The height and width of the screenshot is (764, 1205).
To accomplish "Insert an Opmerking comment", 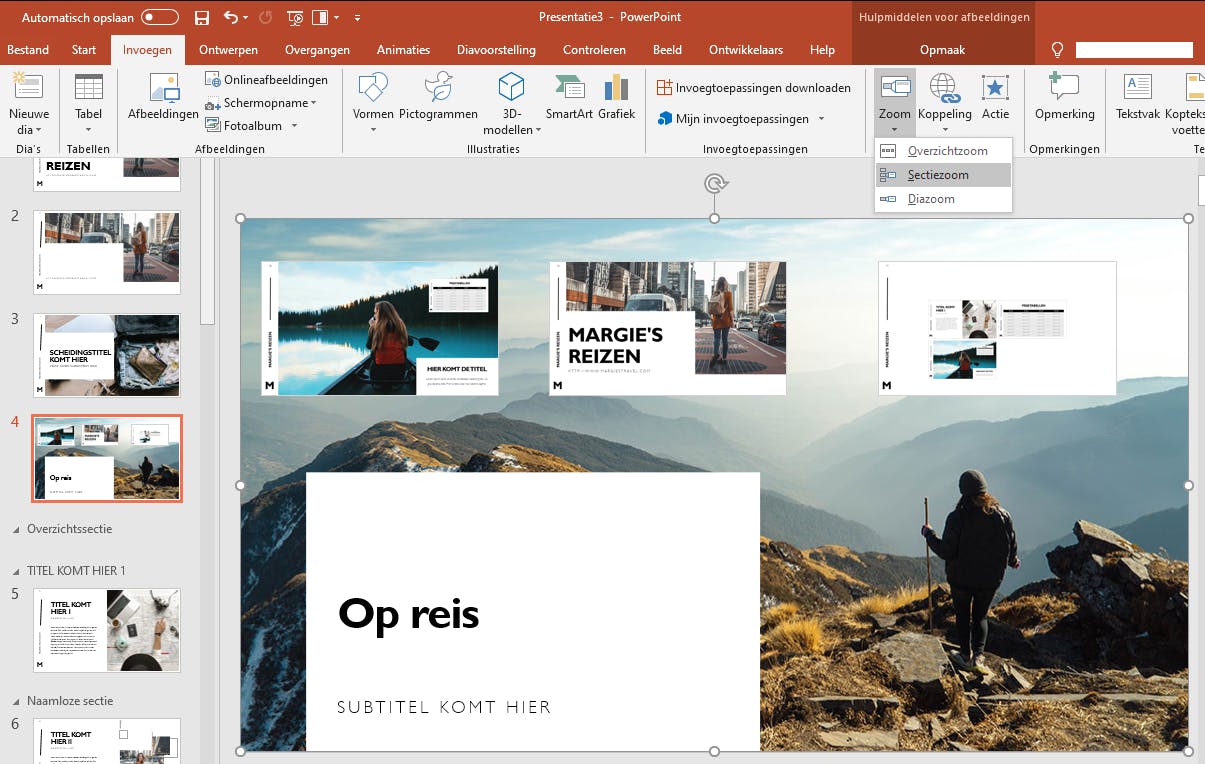I will coord(1065,97).
